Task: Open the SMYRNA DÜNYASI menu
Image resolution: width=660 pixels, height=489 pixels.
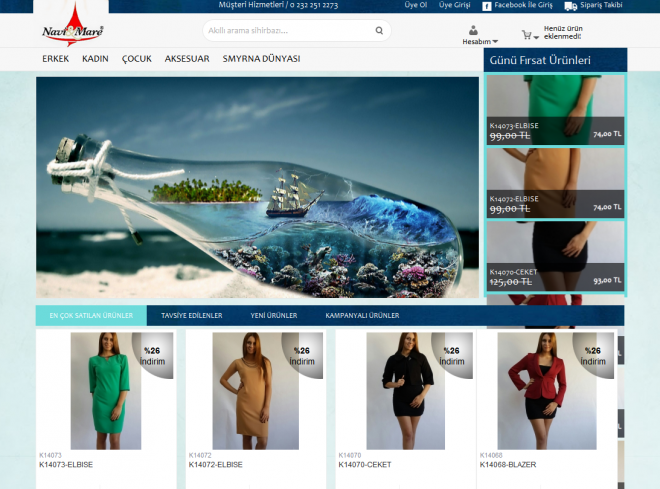Action: [x=261, y=59]
